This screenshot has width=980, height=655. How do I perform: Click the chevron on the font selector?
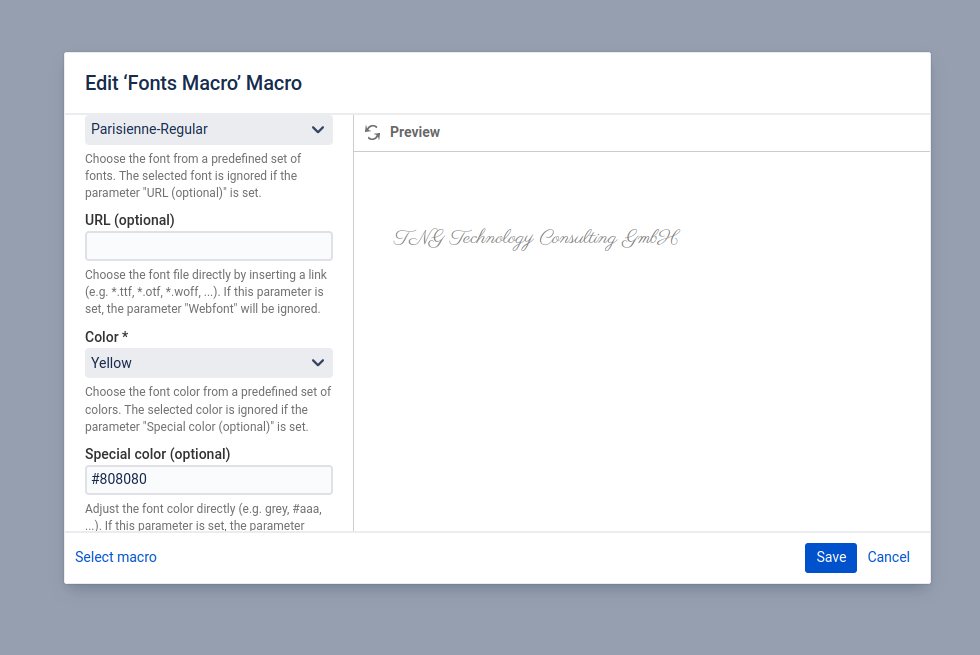pyautogui.click(x=318, y=129)
